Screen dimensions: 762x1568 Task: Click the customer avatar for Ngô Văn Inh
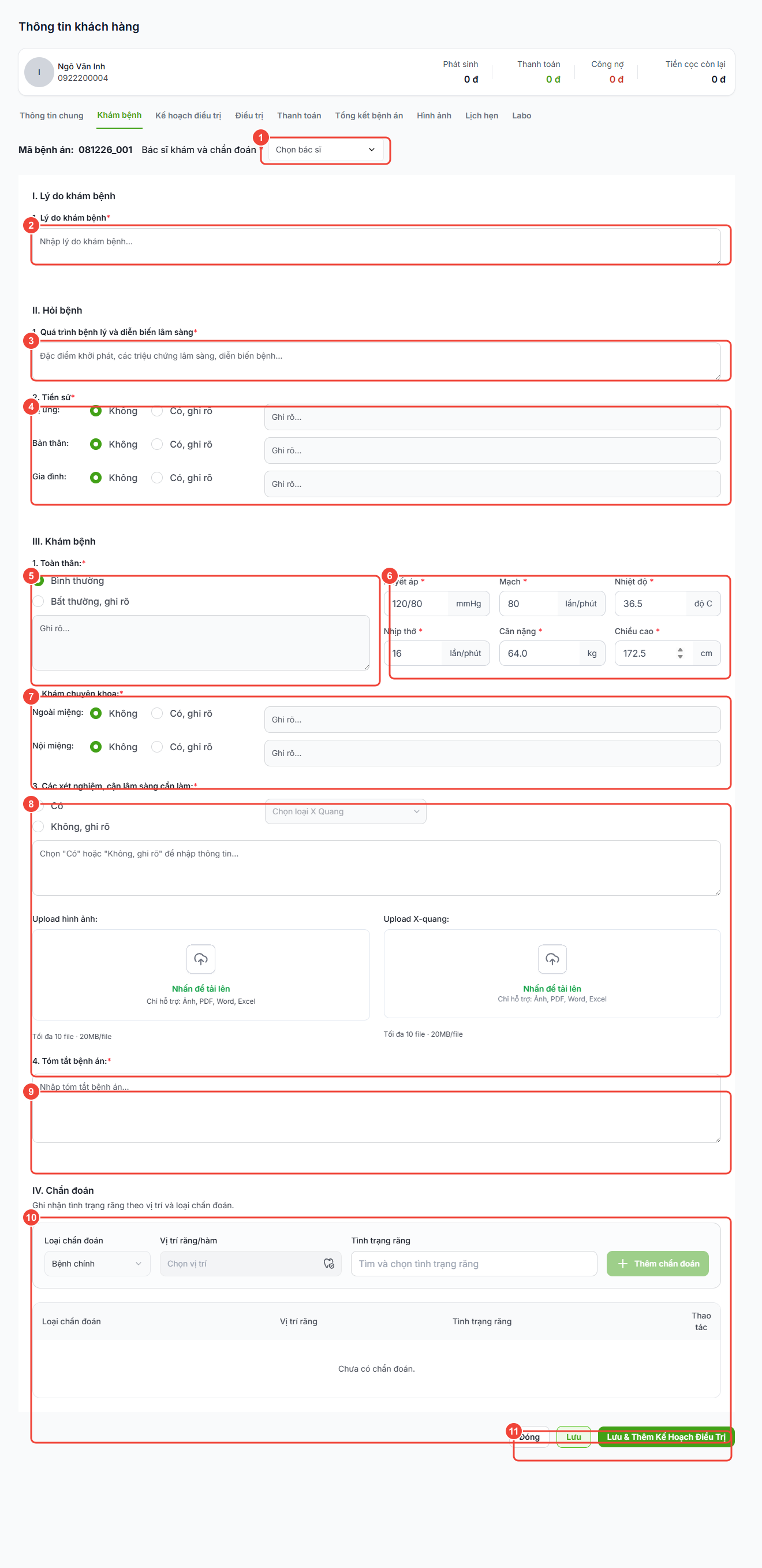[x=39, y=72]
